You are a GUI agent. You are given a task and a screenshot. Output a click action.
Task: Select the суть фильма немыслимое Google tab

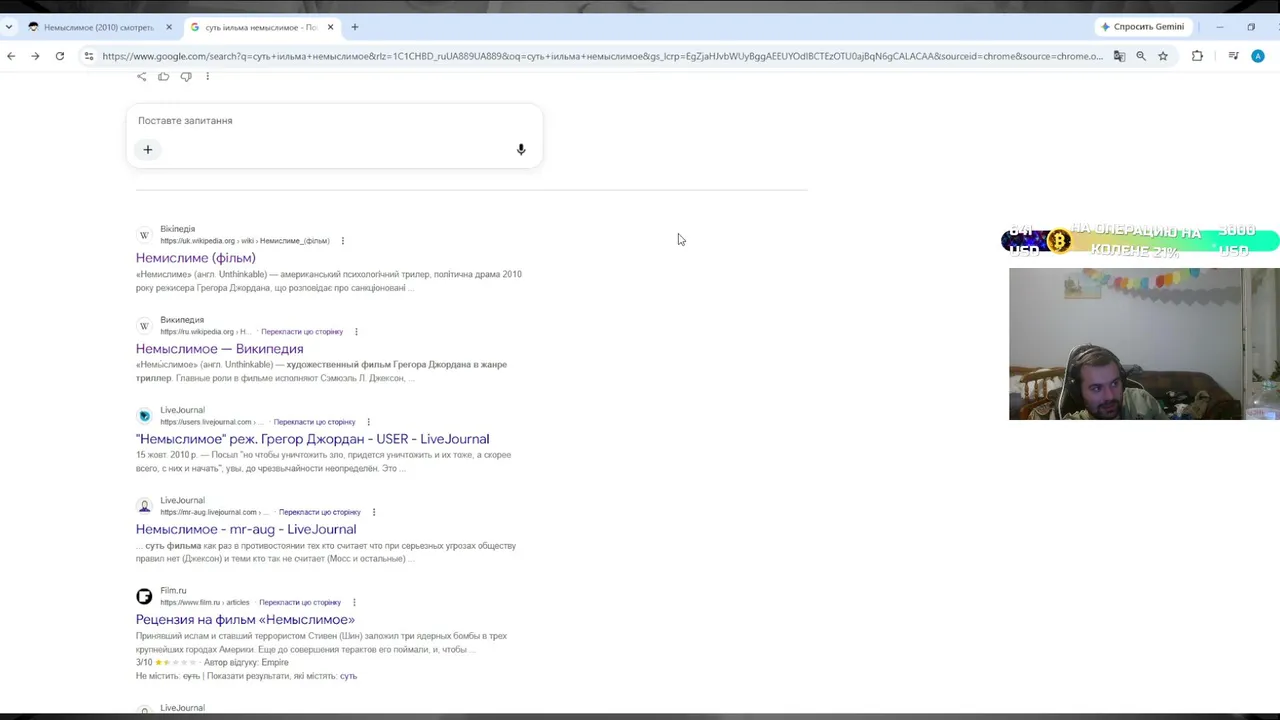coord(260,27)
